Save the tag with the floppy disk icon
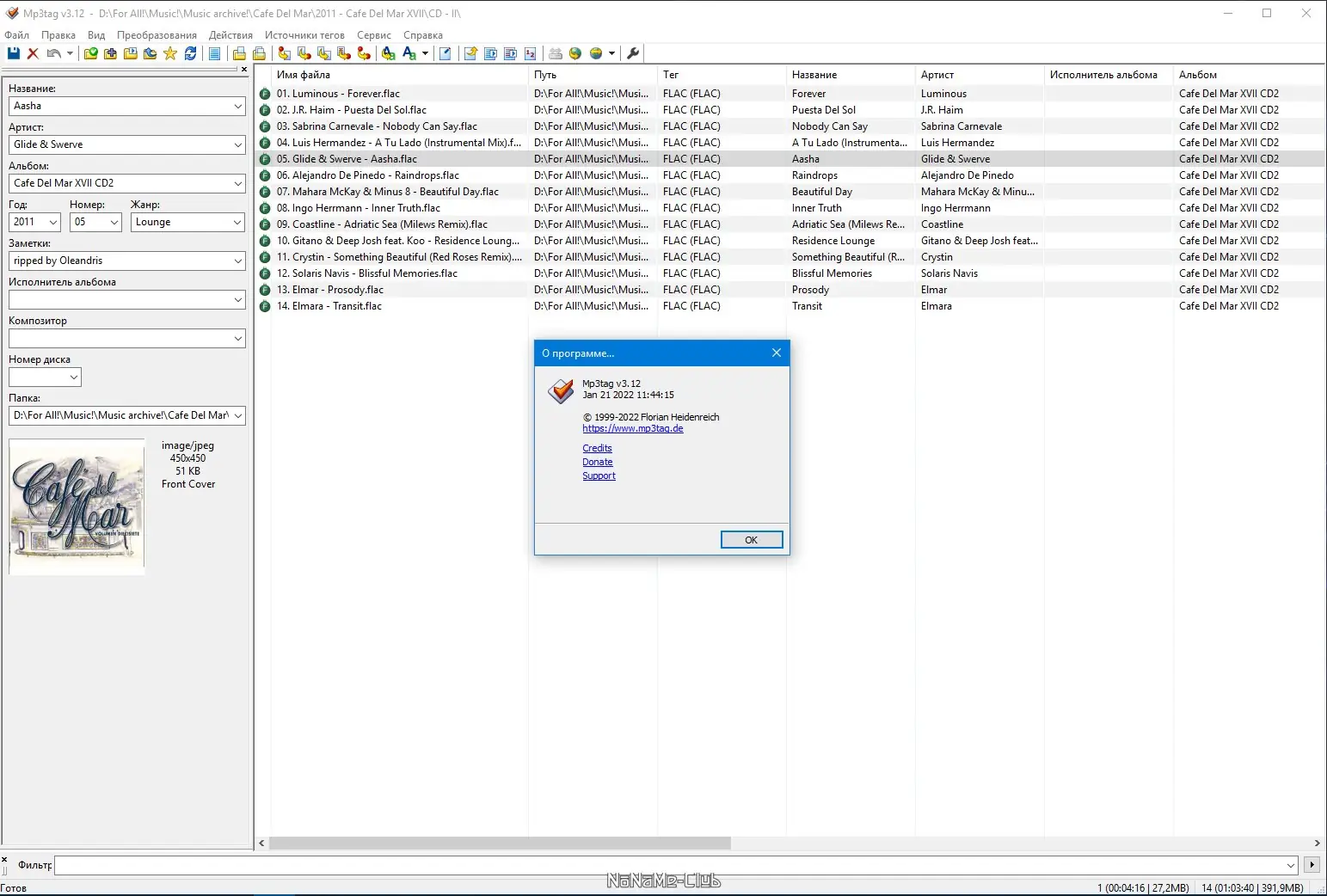The width and height of the screenshot is (1327, 896). pos(13,53)
